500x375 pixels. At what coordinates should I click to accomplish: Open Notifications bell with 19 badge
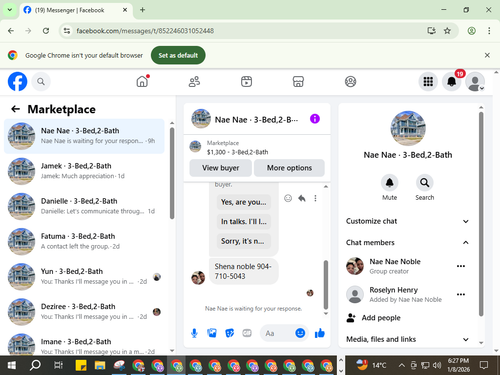coord(452,81)
